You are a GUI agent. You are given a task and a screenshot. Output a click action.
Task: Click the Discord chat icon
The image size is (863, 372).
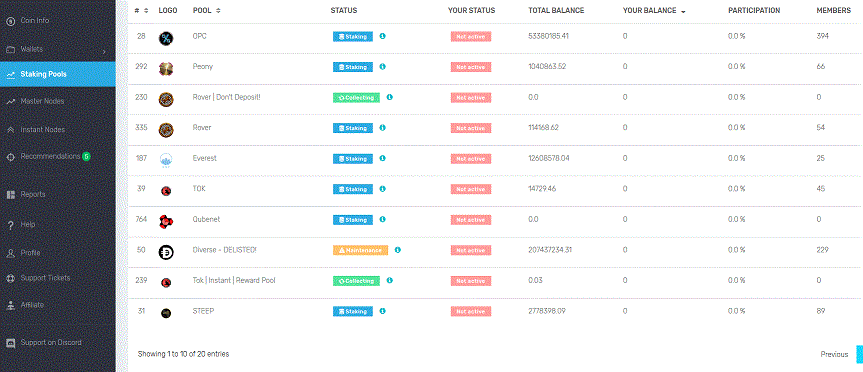[10, 343]
